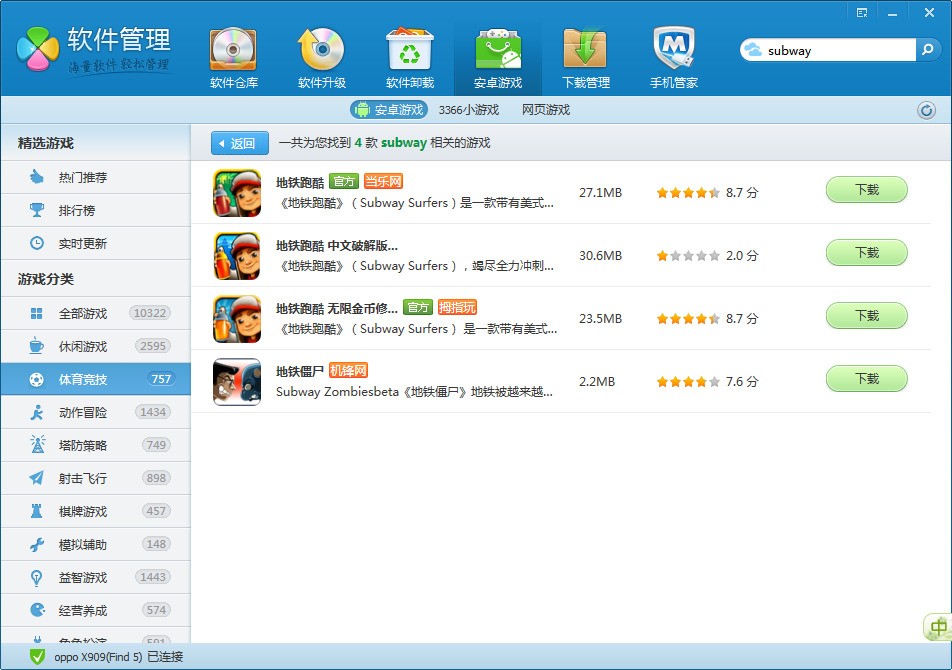
Task: Click the 7.6 分 star rating
Action: (x=707, y=382)
